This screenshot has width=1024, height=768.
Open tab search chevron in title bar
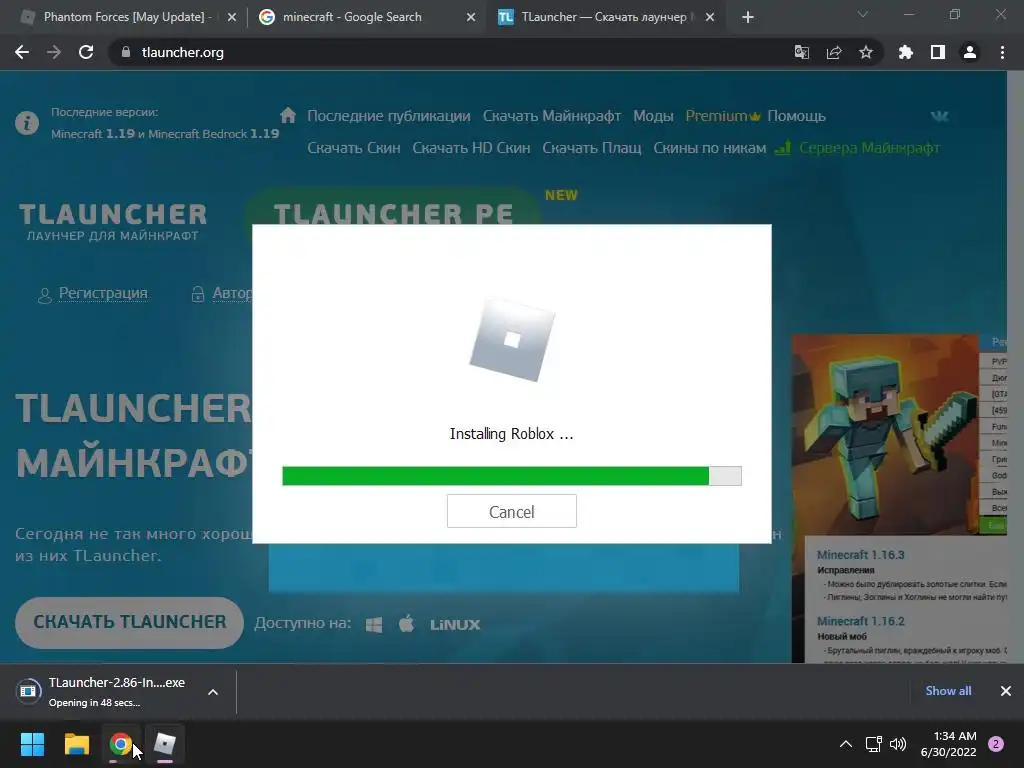click(x=863, y=14)
